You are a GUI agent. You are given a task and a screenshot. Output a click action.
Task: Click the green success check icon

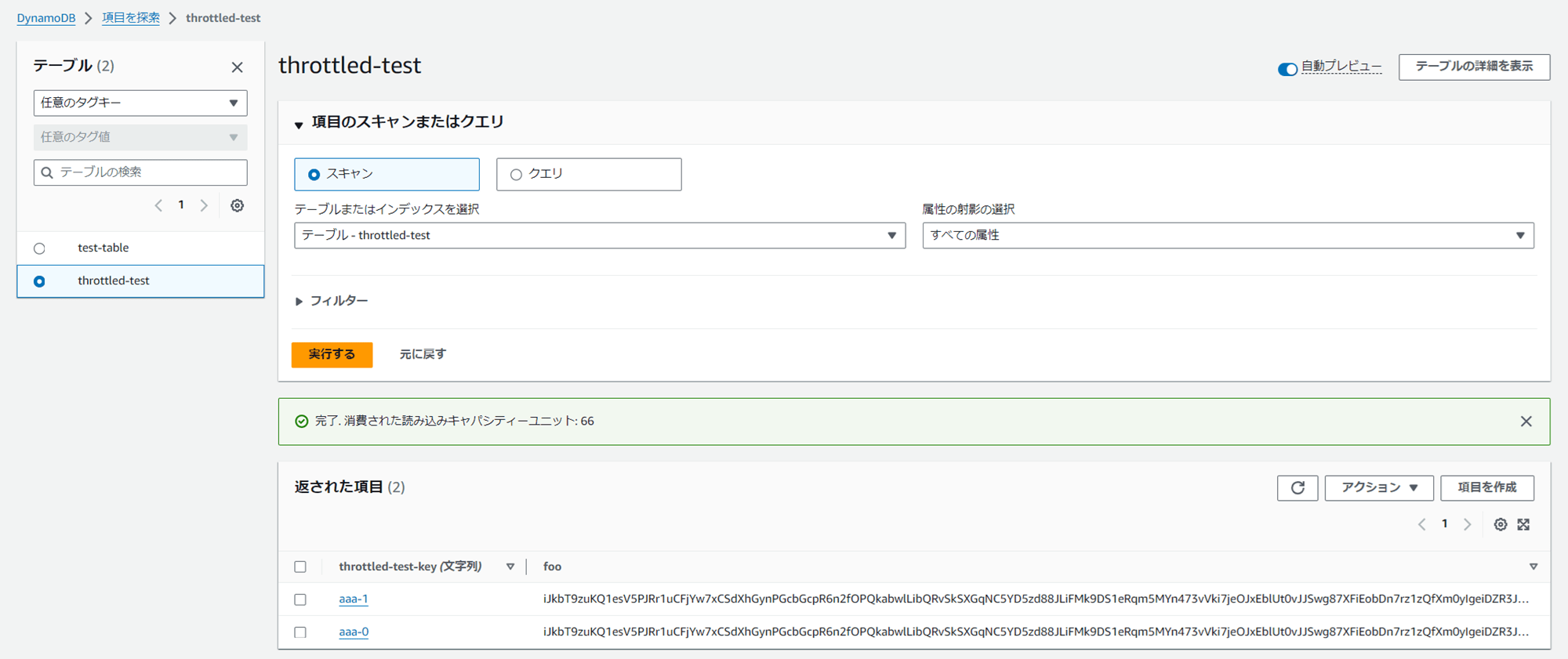pos(301,422)
